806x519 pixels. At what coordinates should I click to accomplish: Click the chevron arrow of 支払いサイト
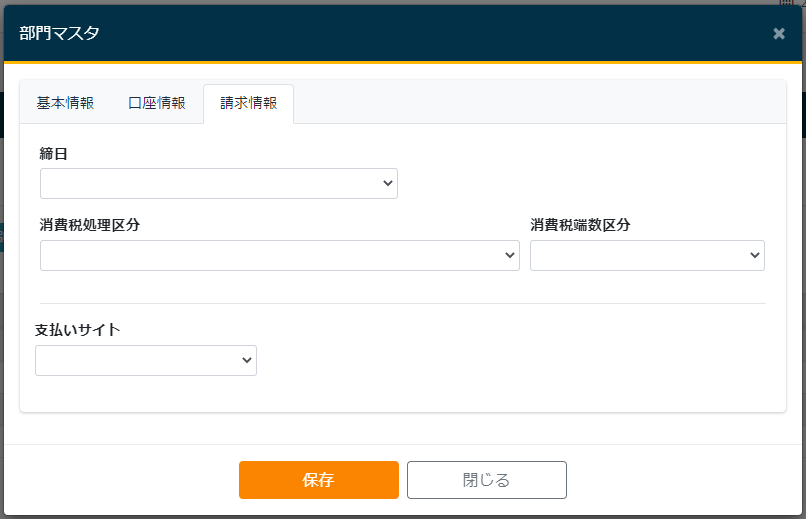point(247,361)
